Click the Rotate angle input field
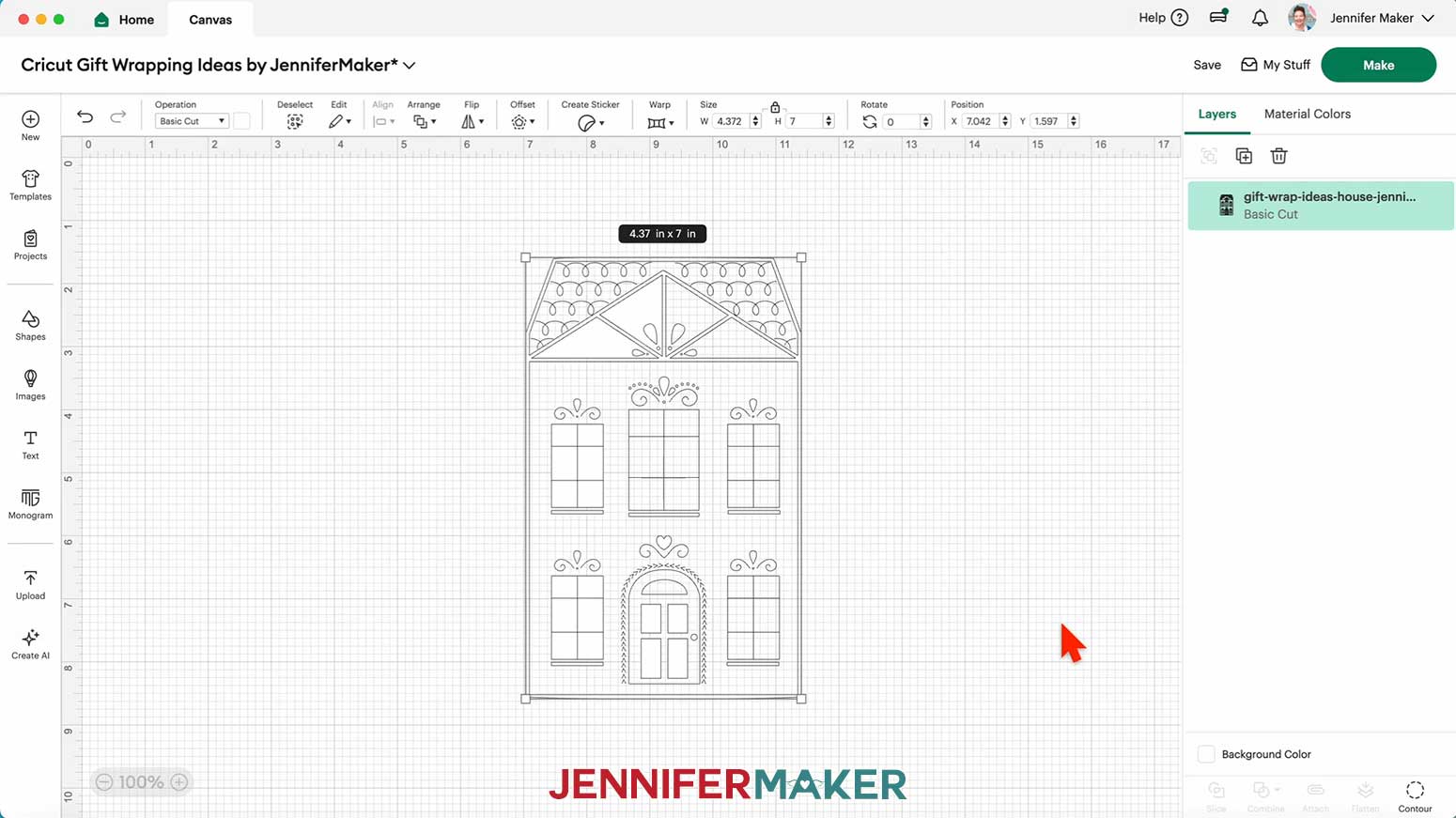This screenshot has width=1456, height=818. (900, 121)
